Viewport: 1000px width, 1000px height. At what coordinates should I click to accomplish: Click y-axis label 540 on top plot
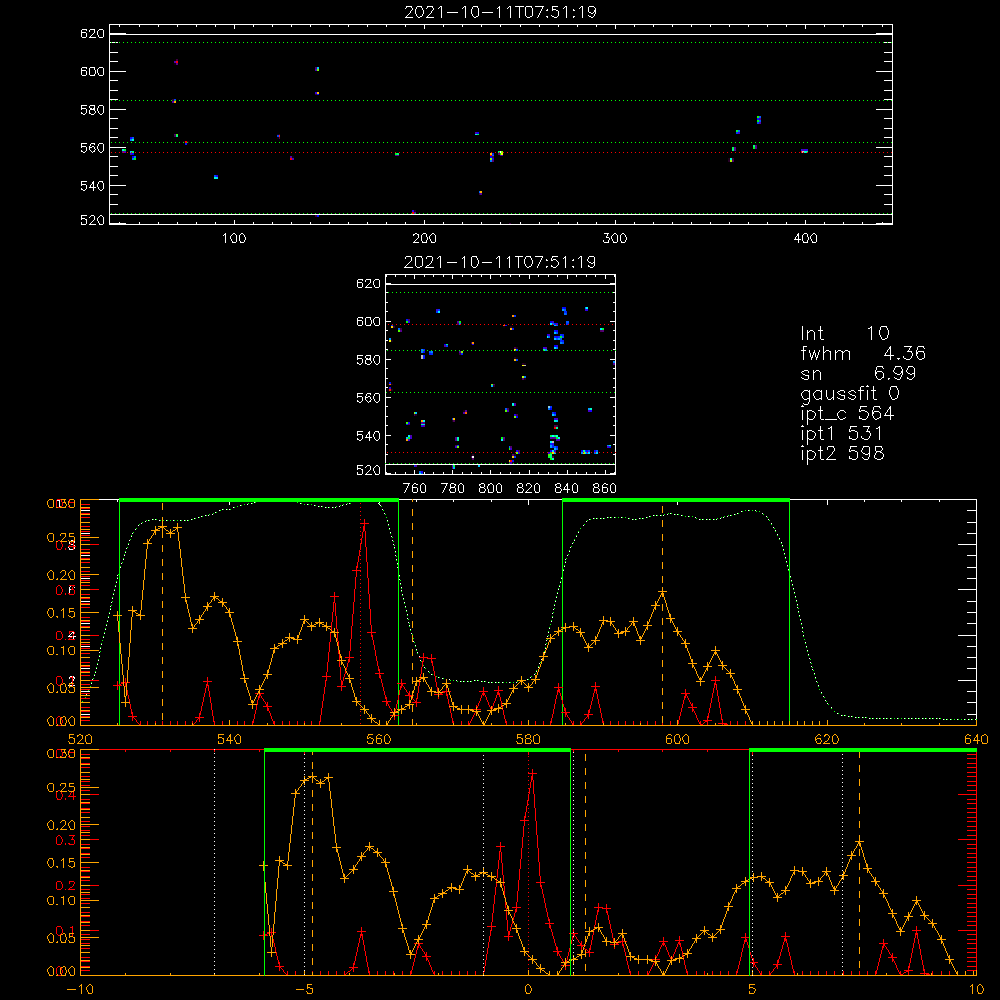pyautogui.click(x=92, y=186)
